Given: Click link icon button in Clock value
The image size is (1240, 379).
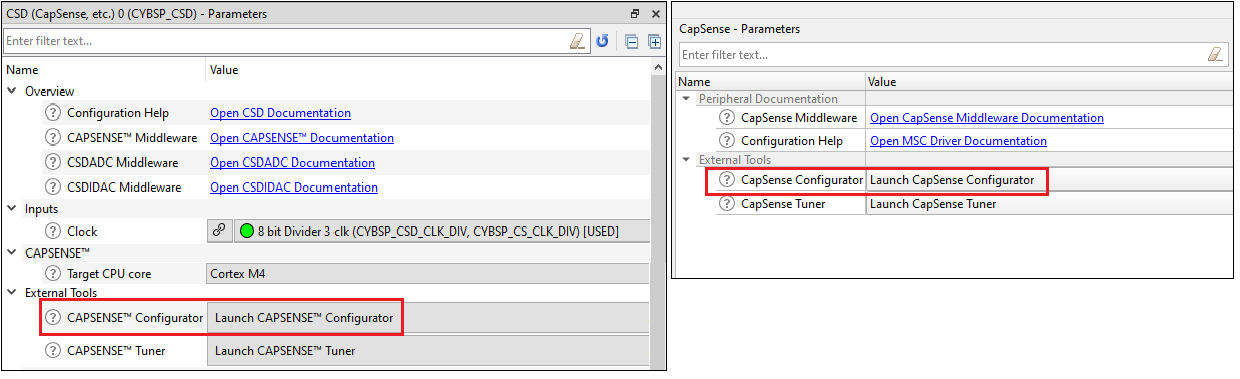Looking at the screenshot, I should pos(219,231).
